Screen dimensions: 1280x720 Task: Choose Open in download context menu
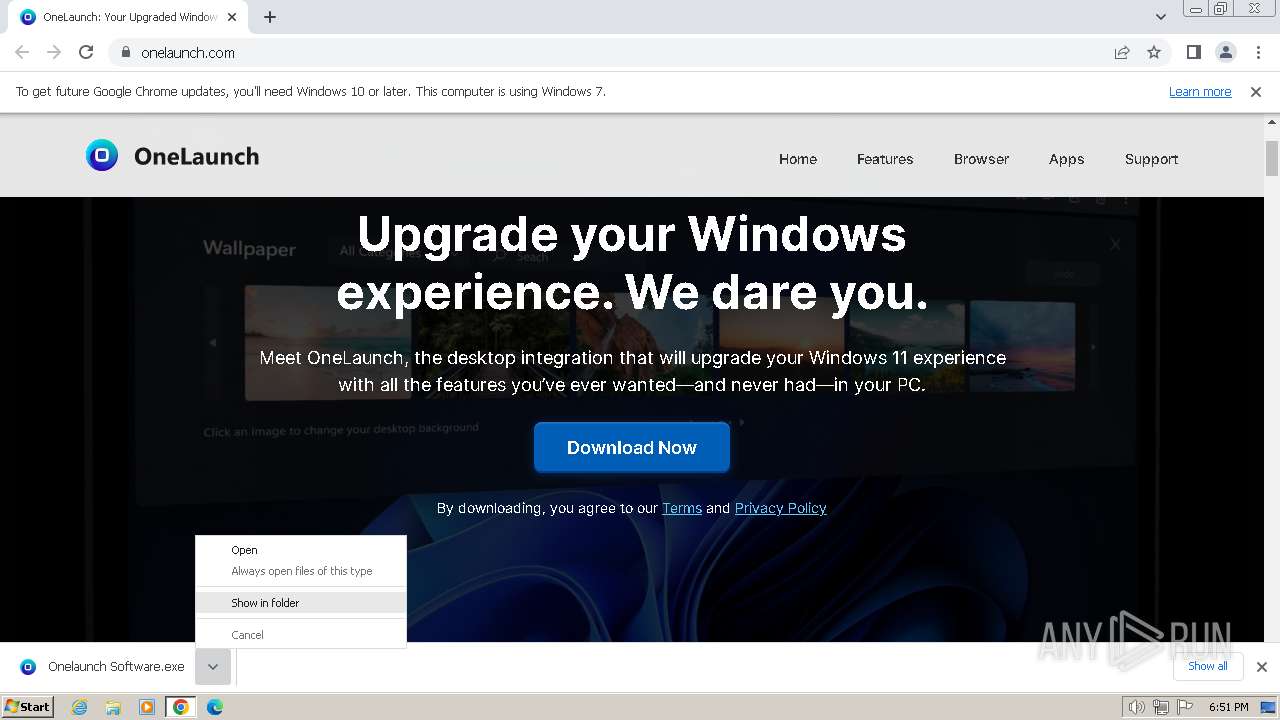point(301,550)
